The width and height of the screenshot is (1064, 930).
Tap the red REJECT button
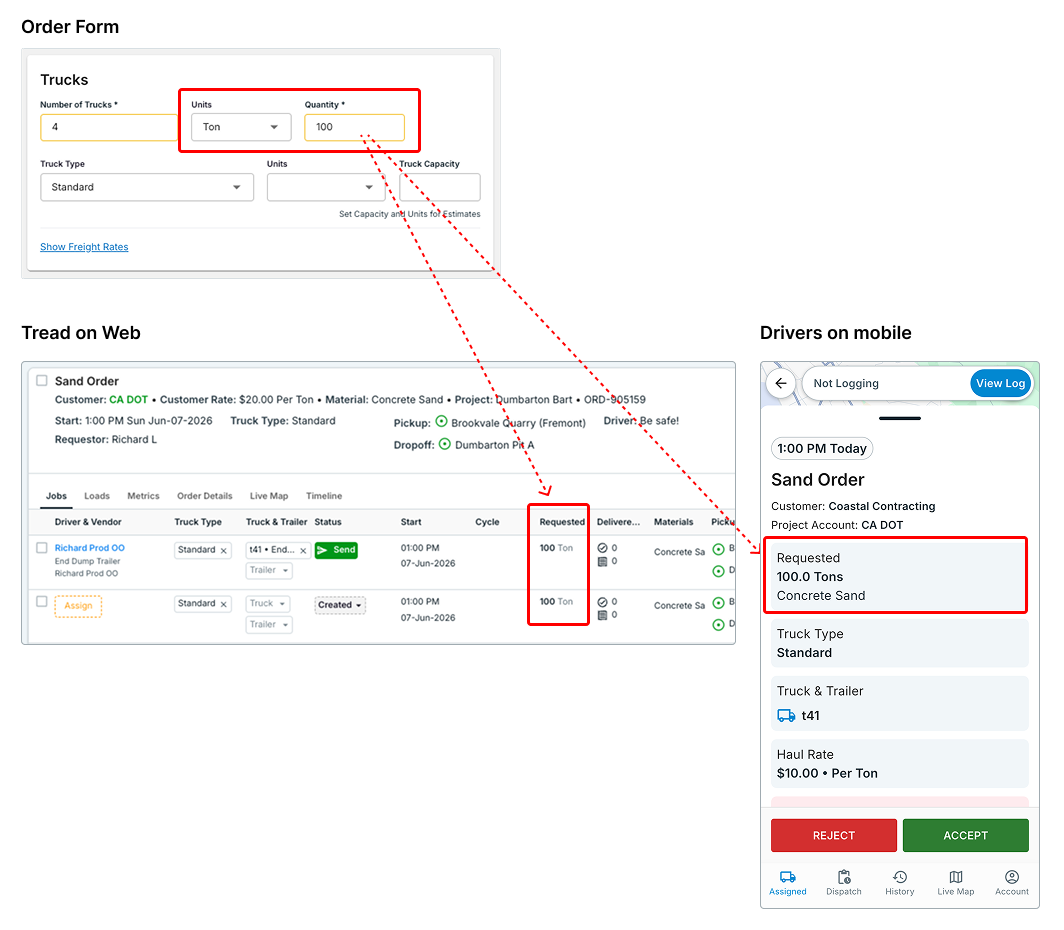point(833,835)
